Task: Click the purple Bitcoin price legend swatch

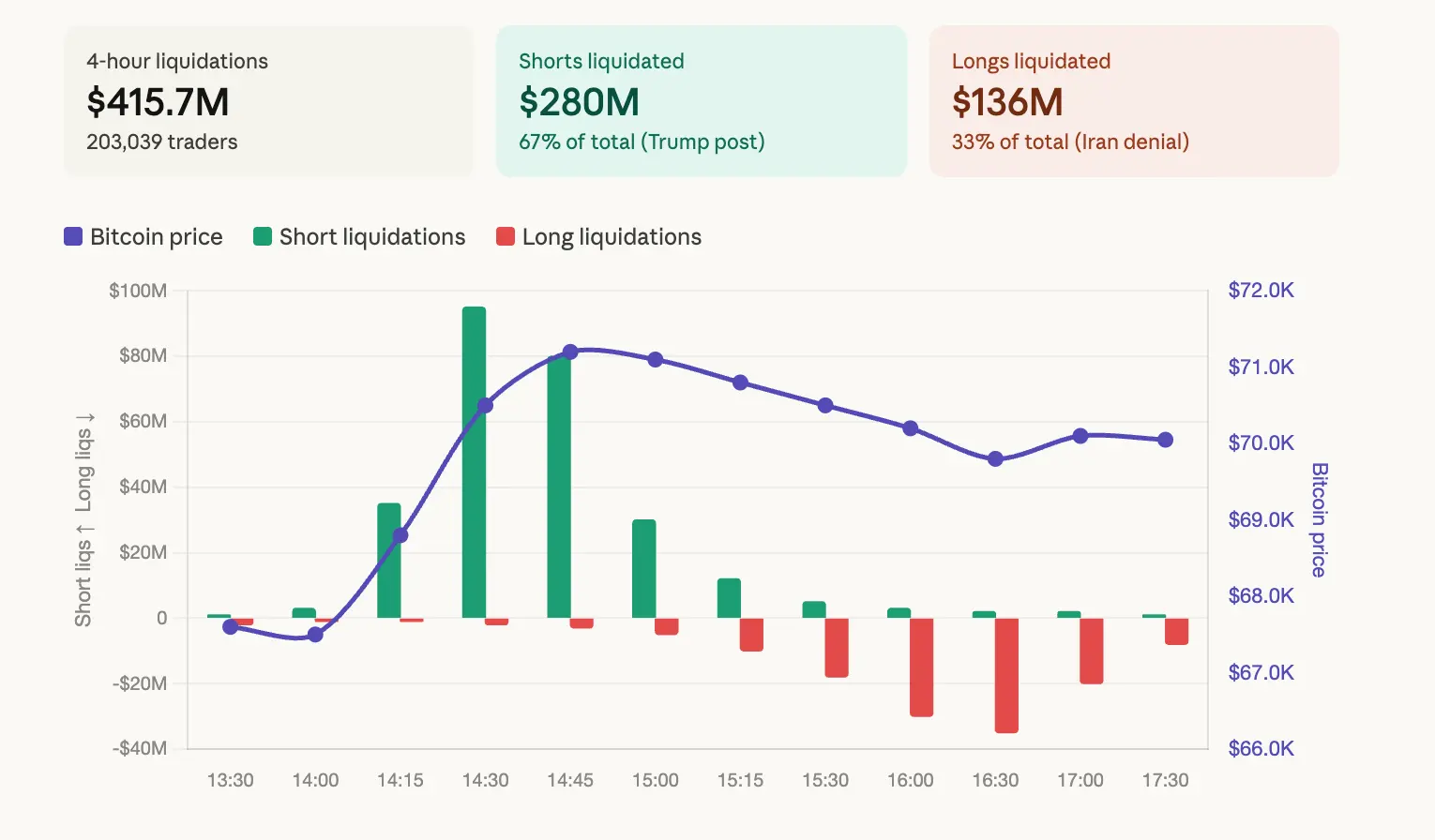Action: click(x=72, y=236)
